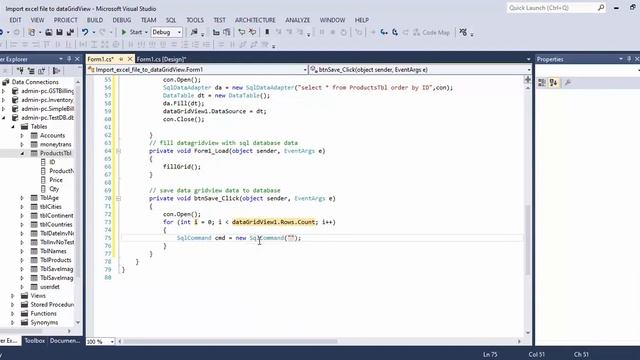Expand the Accounts table node
The width and height of the screenshot is (640, 360).
pos(22,136)
